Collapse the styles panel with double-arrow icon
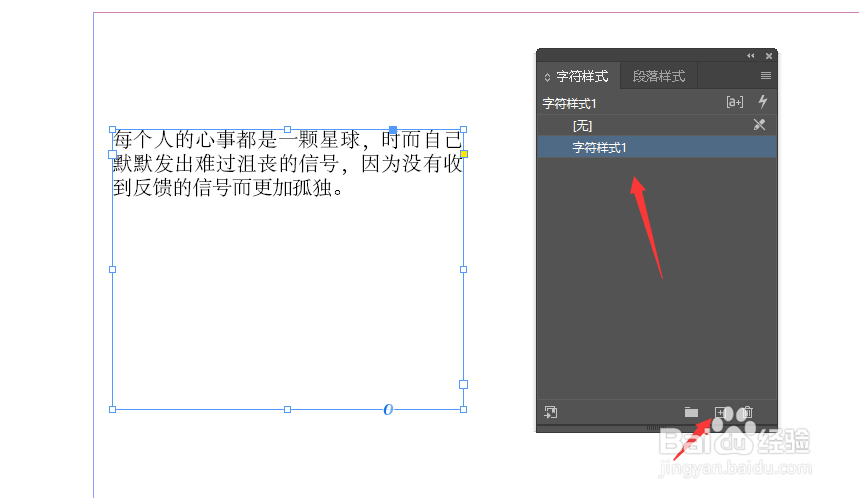This screenshot has height=498, width=859. click(751, 56)
